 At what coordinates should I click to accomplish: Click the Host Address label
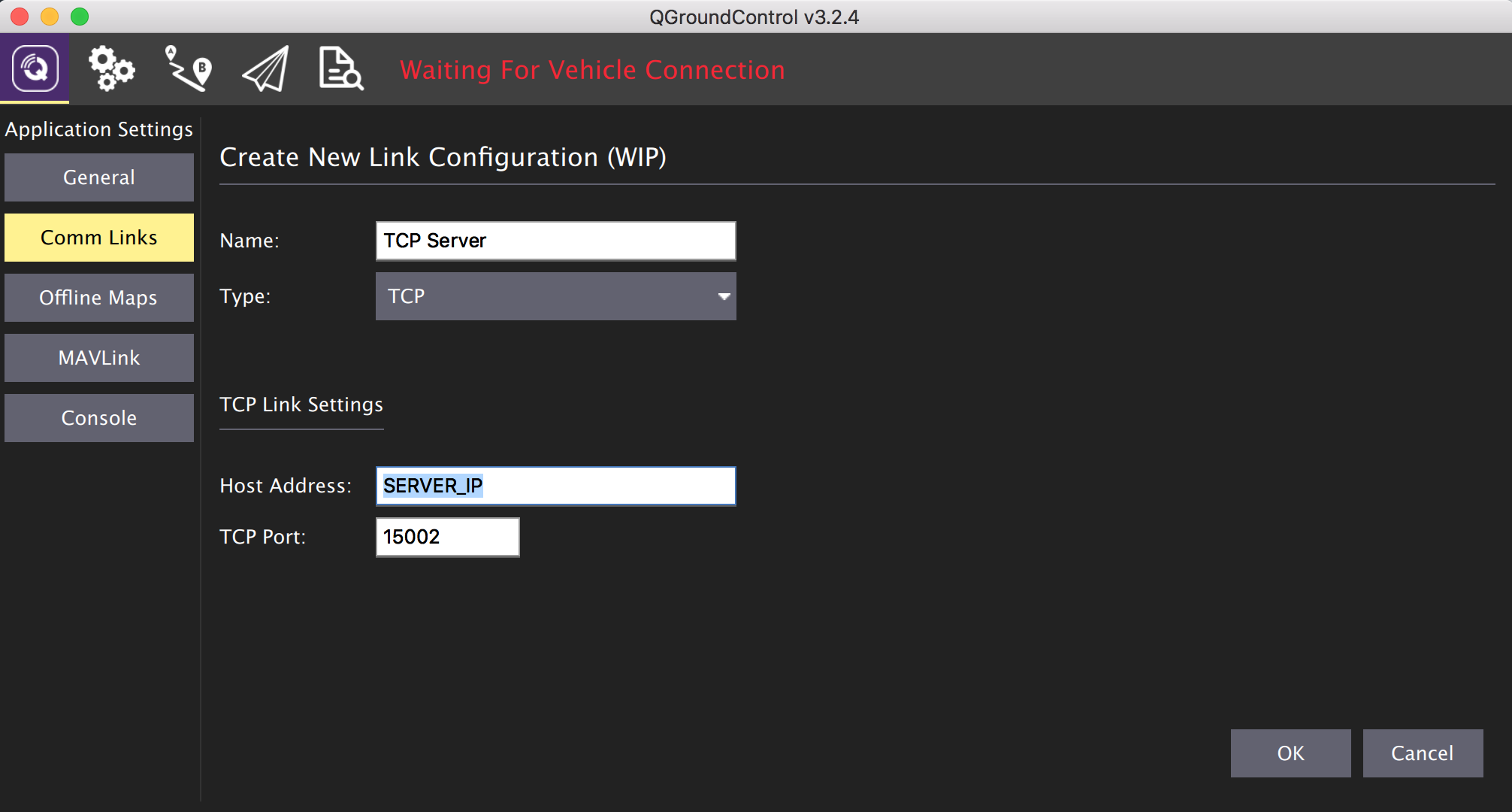286,486
